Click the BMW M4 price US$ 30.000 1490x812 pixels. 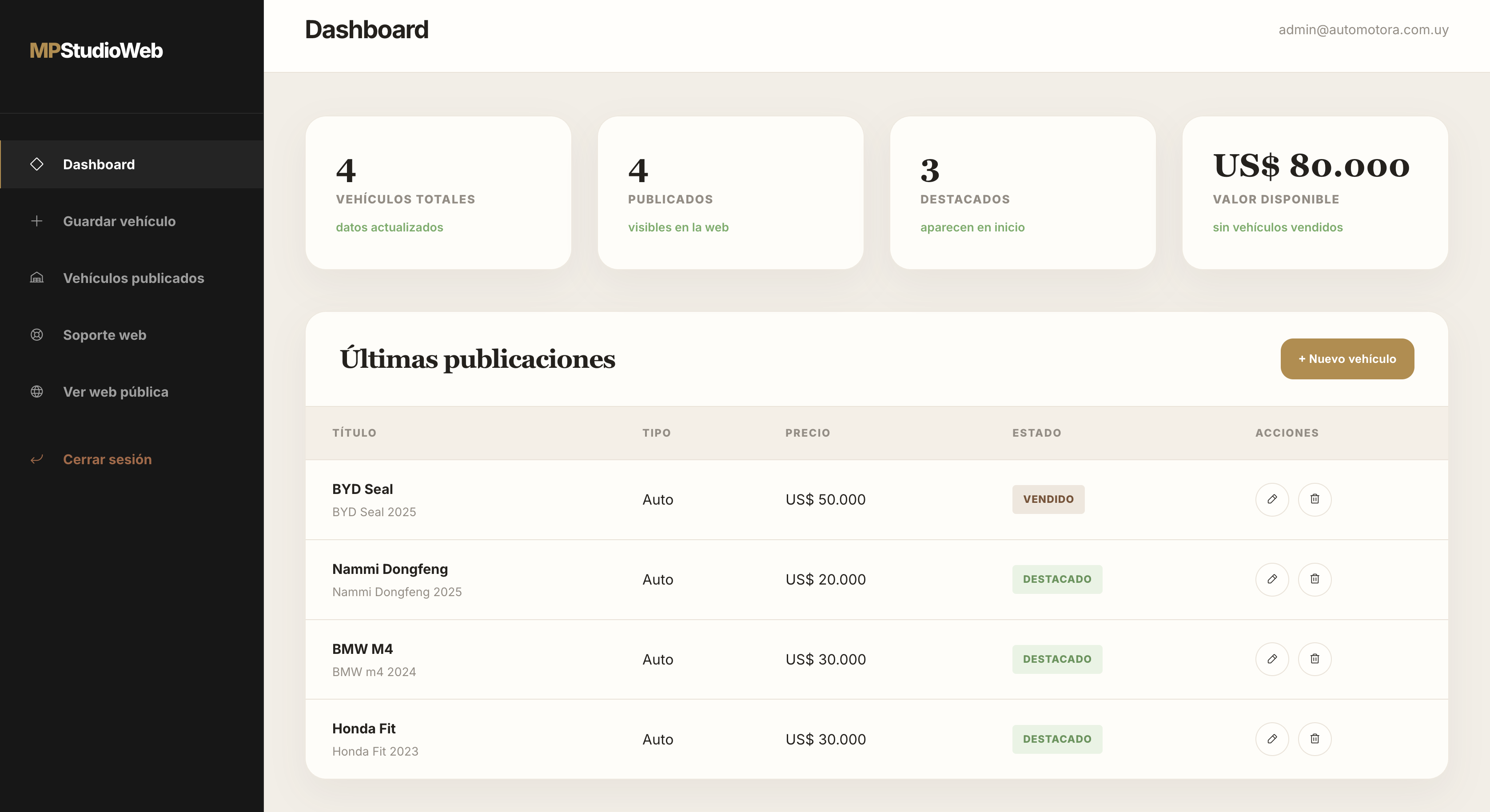[825, 659]
